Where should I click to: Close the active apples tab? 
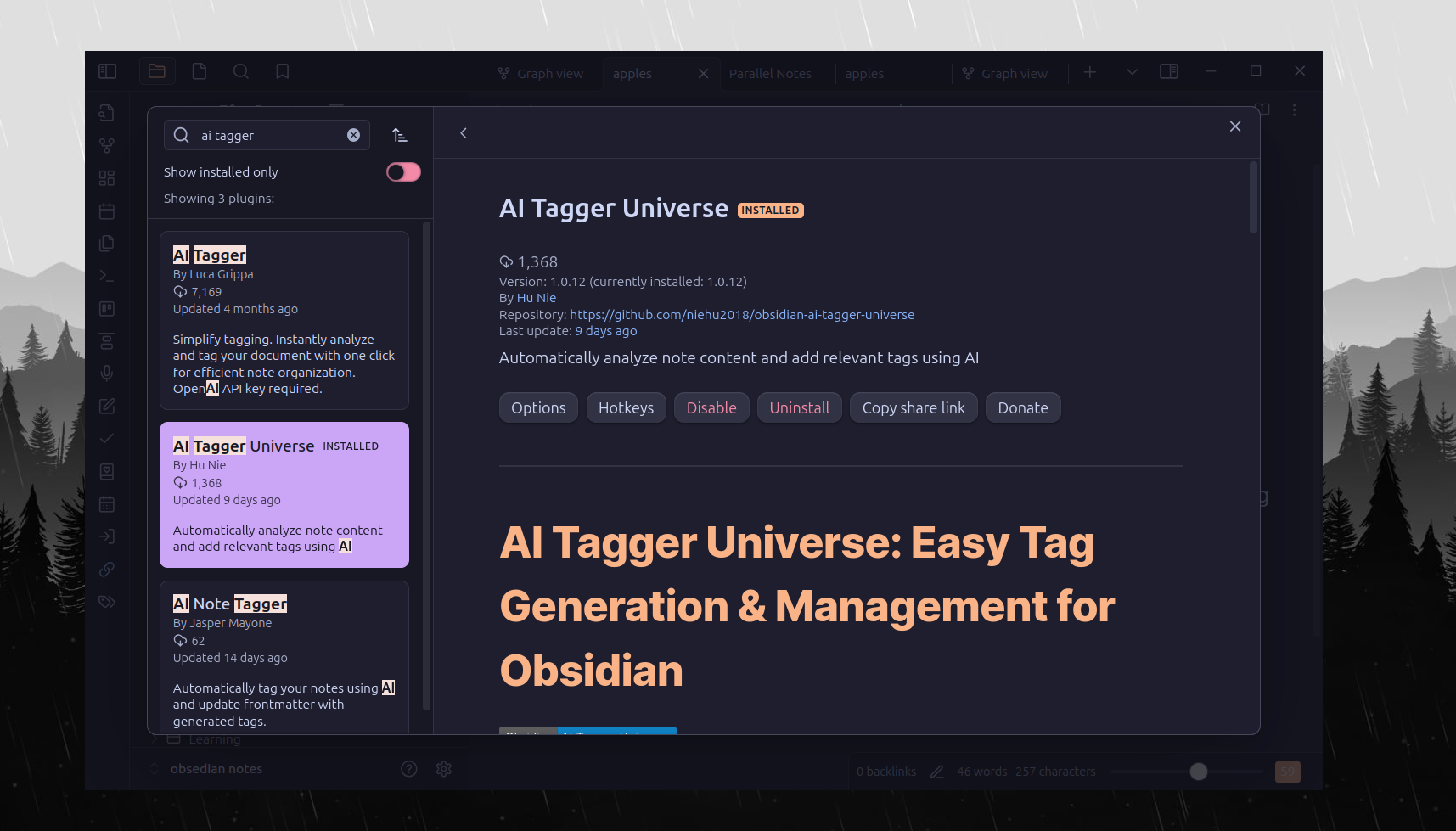coord(703,74)
